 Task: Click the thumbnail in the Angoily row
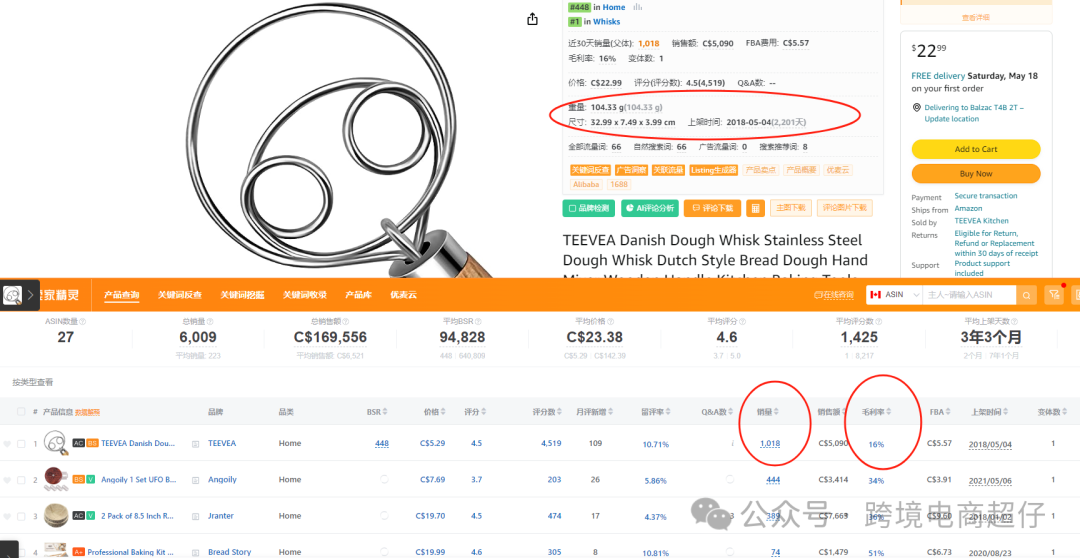tap(55, 479)
